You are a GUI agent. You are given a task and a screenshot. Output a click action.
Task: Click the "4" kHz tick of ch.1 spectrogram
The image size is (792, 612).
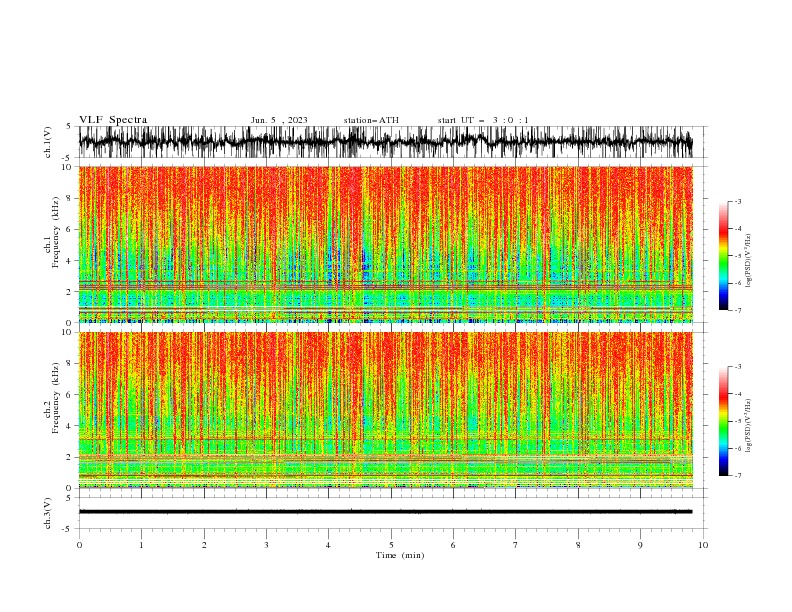pos(70,261)
